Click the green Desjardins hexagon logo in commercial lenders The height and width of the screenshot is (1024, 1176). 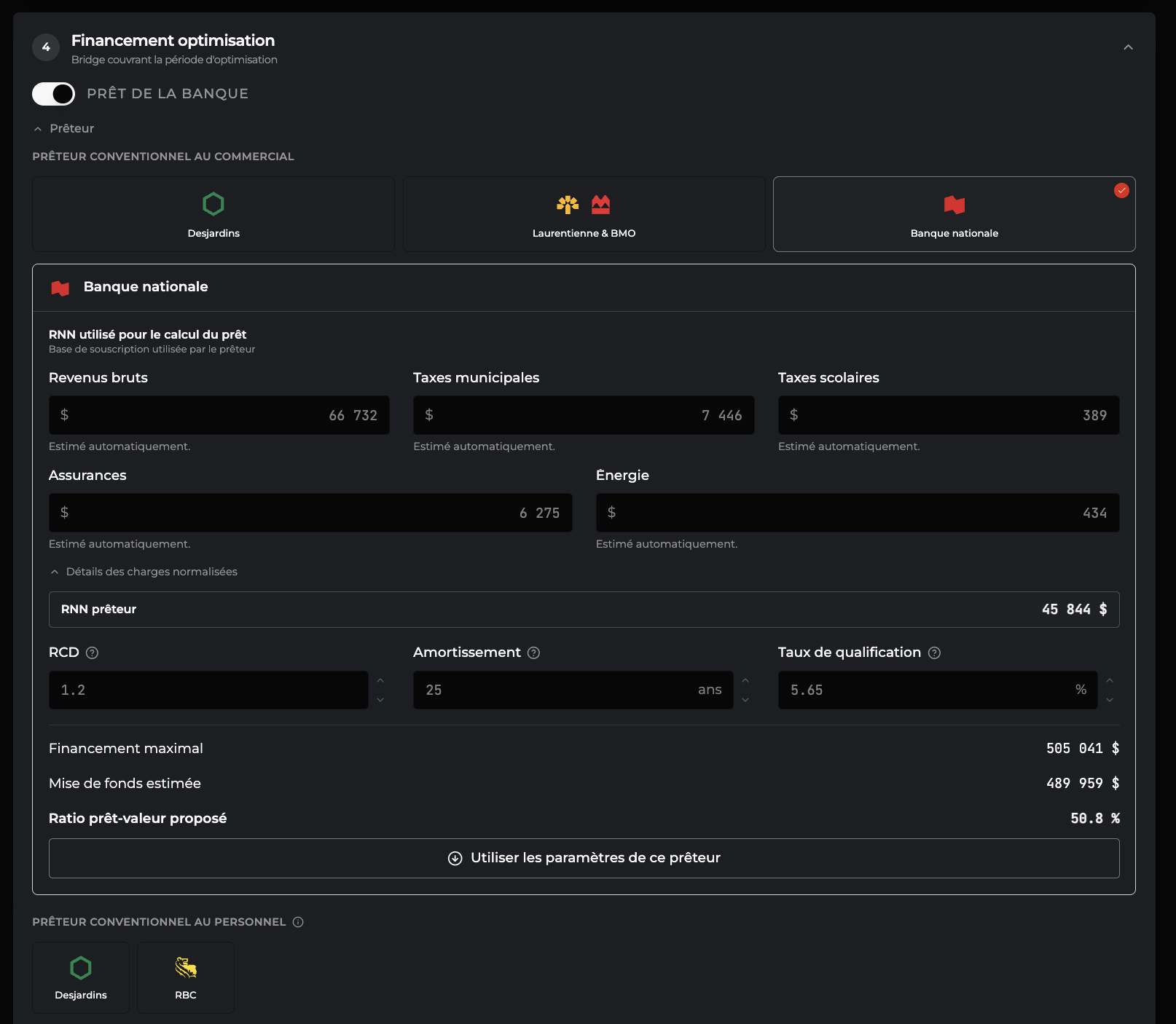213,204
